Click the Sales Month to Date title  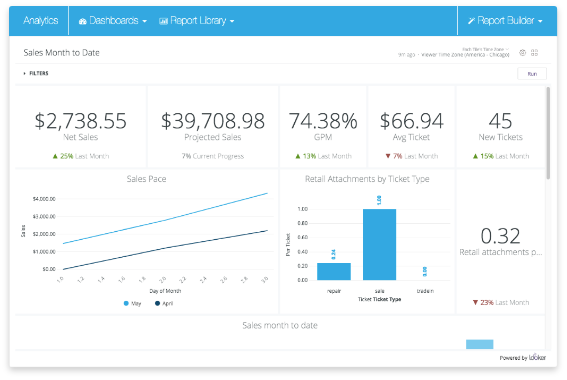[61, 53]
